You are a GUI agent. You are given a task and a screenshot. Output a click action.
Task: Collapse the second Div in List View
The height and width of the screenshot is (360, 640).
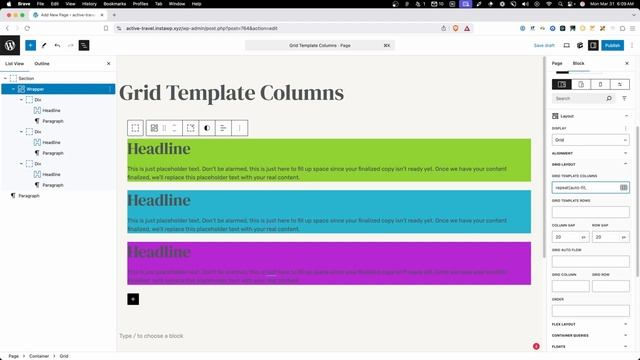click(21, 131)
